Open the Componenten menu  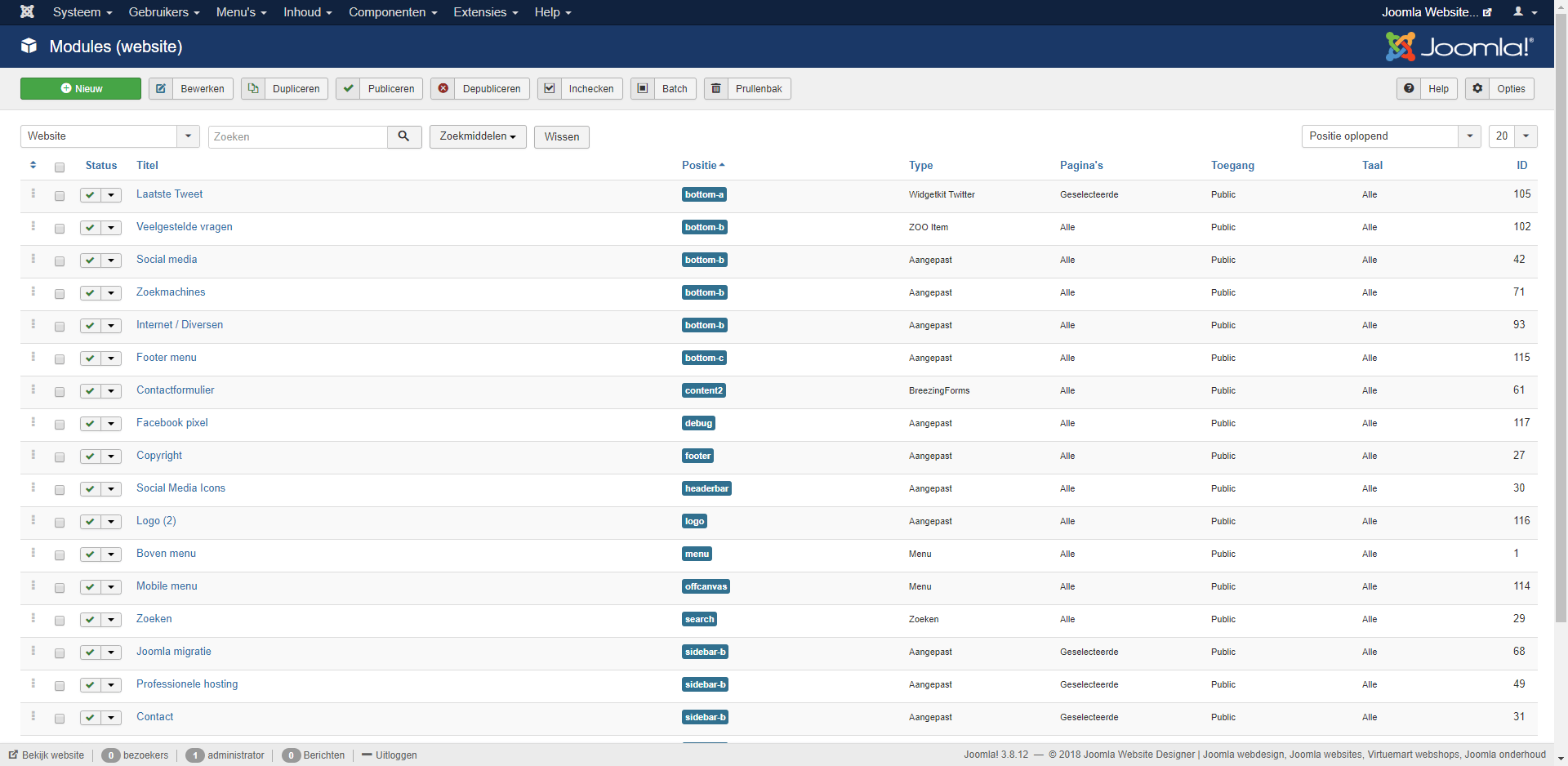click(393, 12)
